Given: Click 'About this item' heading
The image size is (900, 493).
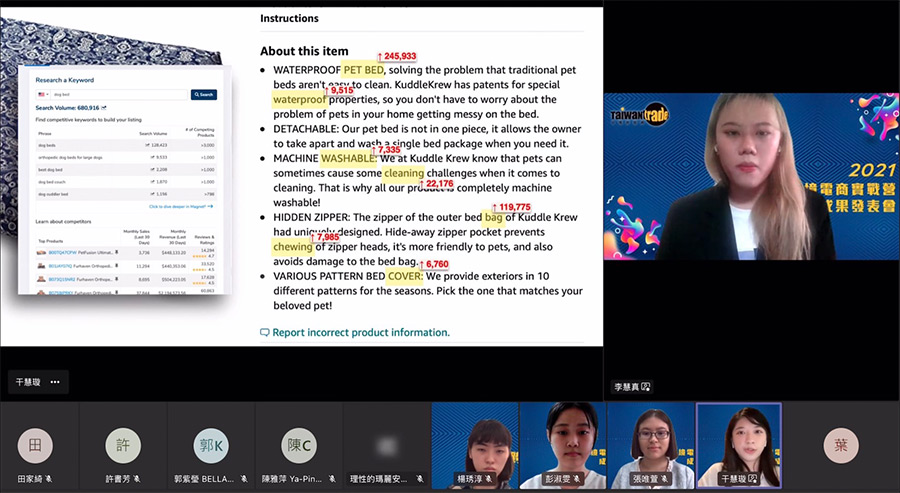Looking at the screenshot, I should pyautogui.click(x=304, y=51).
